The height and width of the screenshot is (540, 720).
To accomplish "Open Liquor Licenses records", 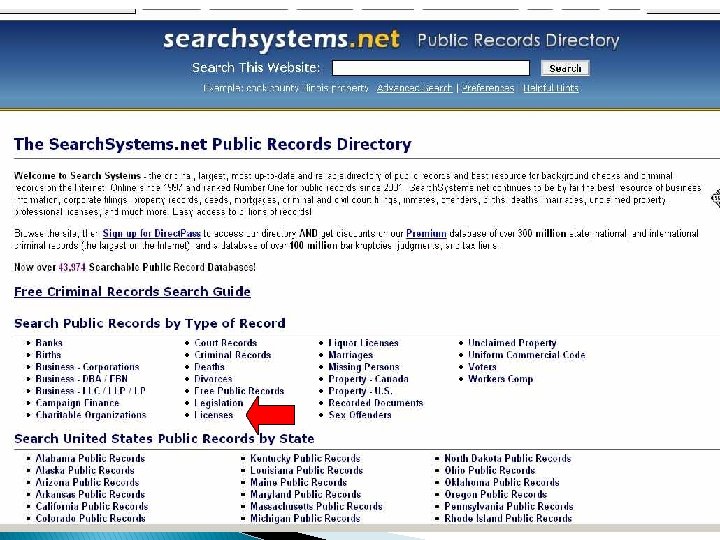I will 363,343.
